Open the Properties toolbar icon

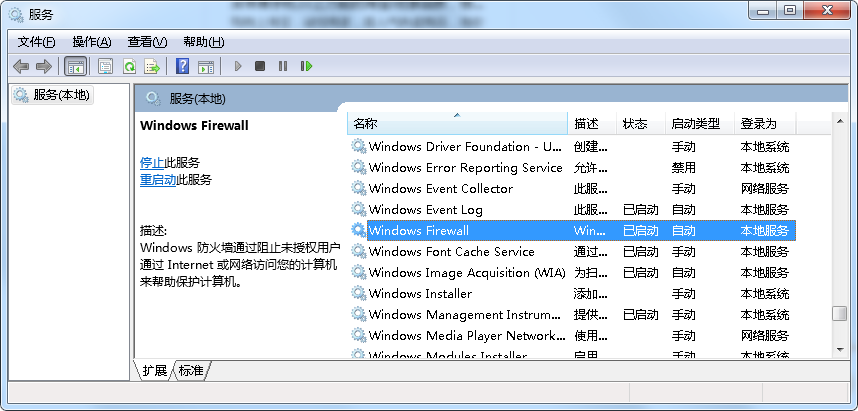point(105,67)
